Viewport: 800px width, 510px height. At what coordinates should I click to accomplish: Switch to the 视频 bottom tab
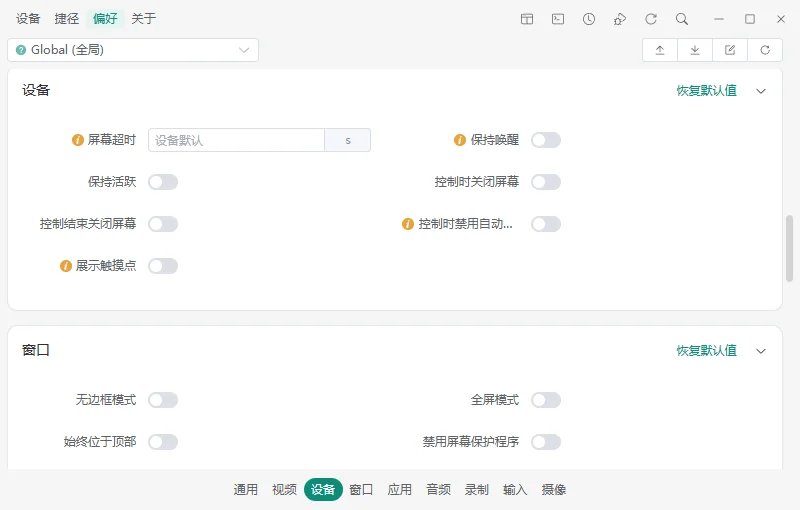click(284, 490)
